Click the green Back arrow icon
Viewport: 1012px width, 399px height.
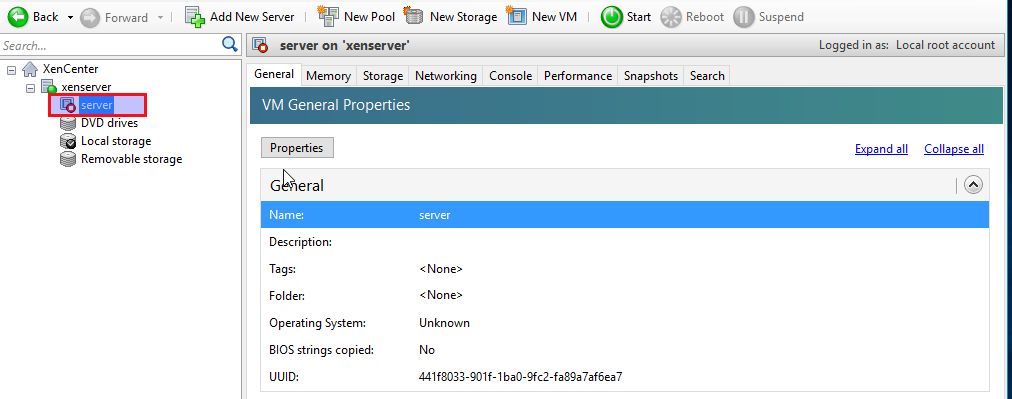[17, 17]
